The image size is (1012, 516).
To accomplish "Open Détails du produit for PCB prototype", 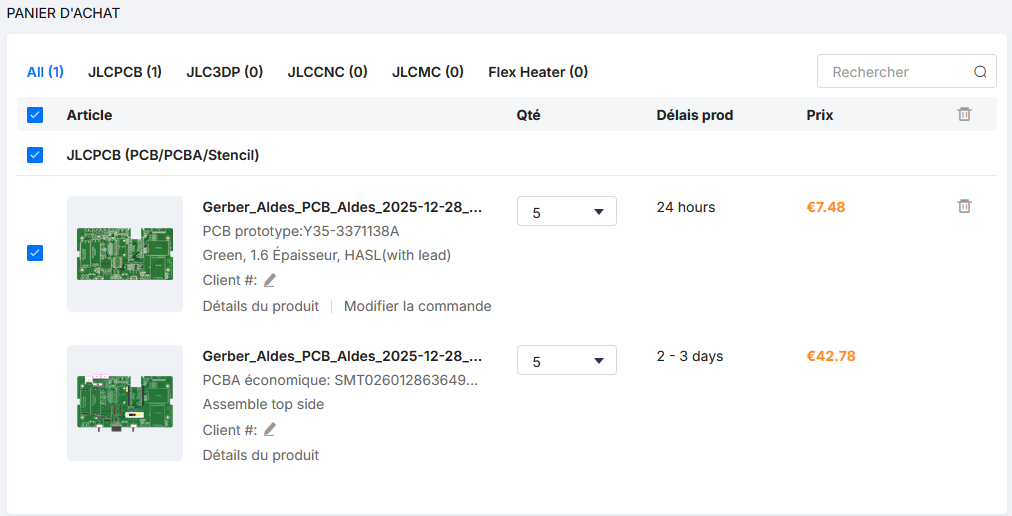I will (261, 306).
